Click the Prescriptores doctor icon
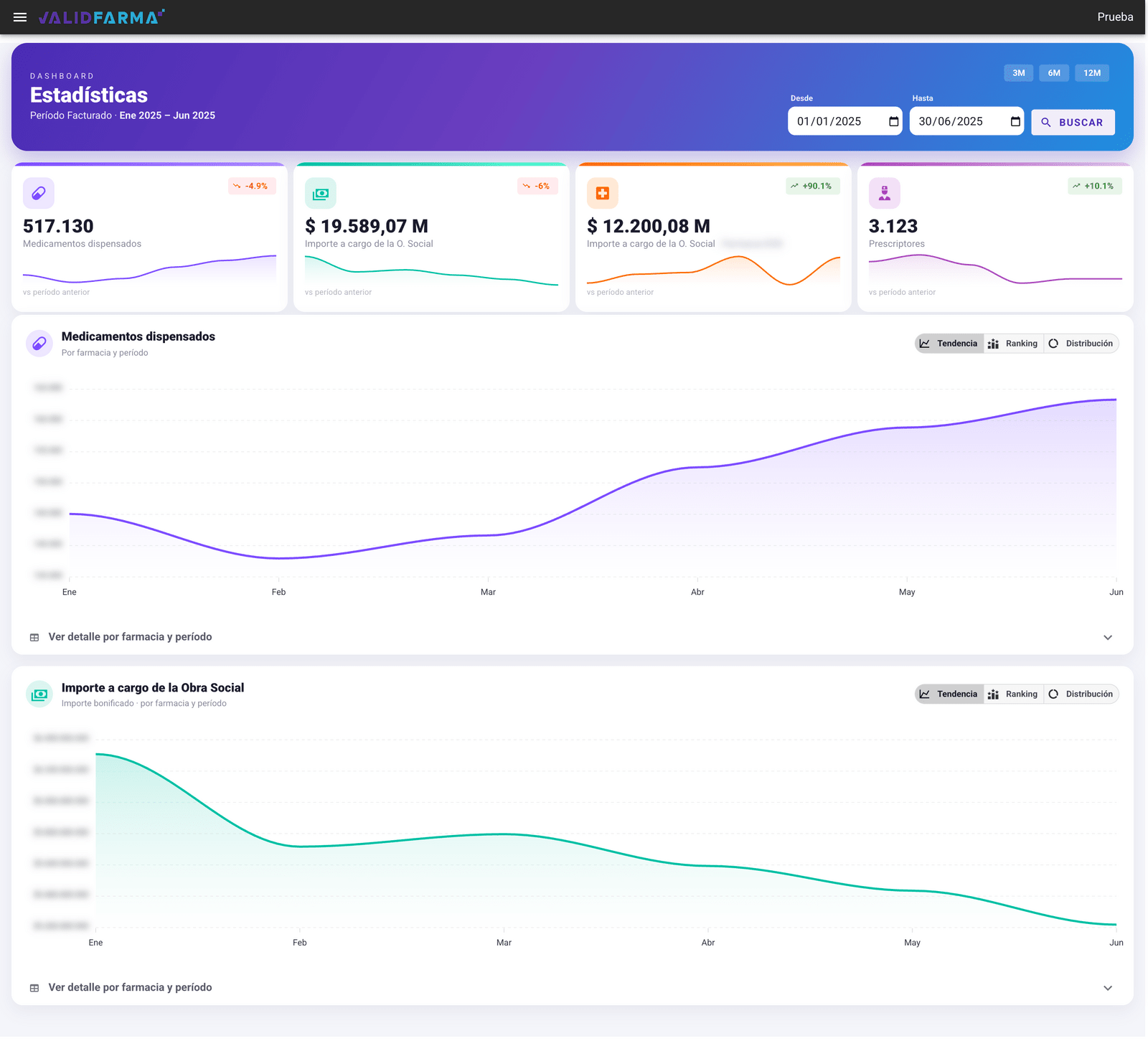1148x1051 pixels. point(885,193)
